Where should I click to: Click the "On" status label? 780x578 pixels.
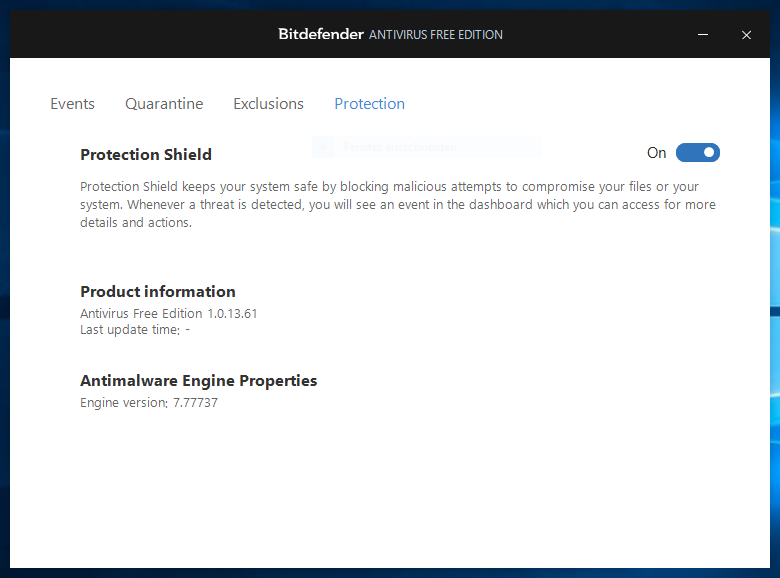(x=656, y=153)
